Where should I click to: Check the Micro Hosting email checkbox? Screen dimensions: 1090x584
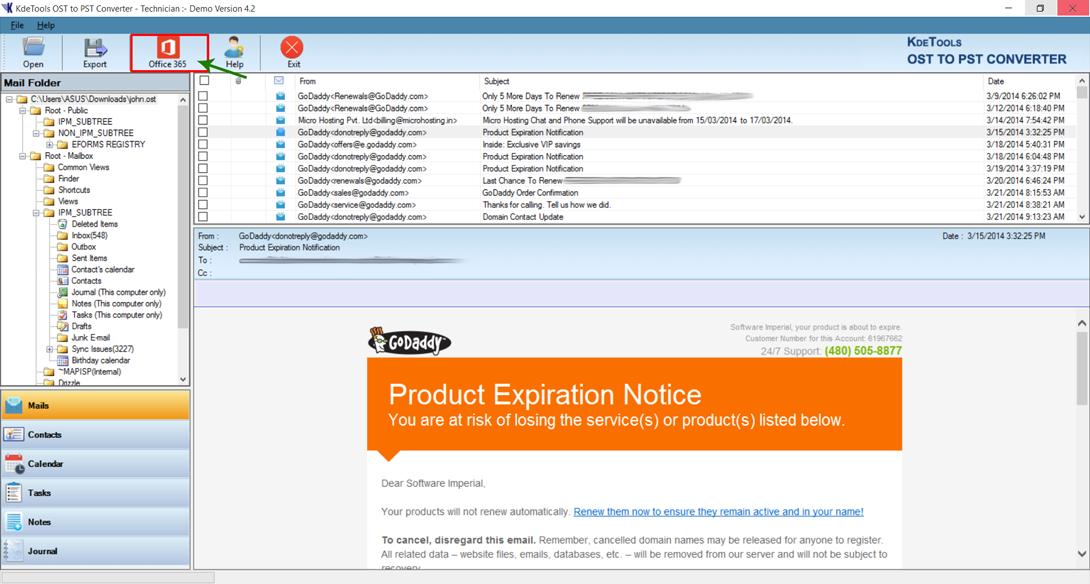click(x=204, y=120)
